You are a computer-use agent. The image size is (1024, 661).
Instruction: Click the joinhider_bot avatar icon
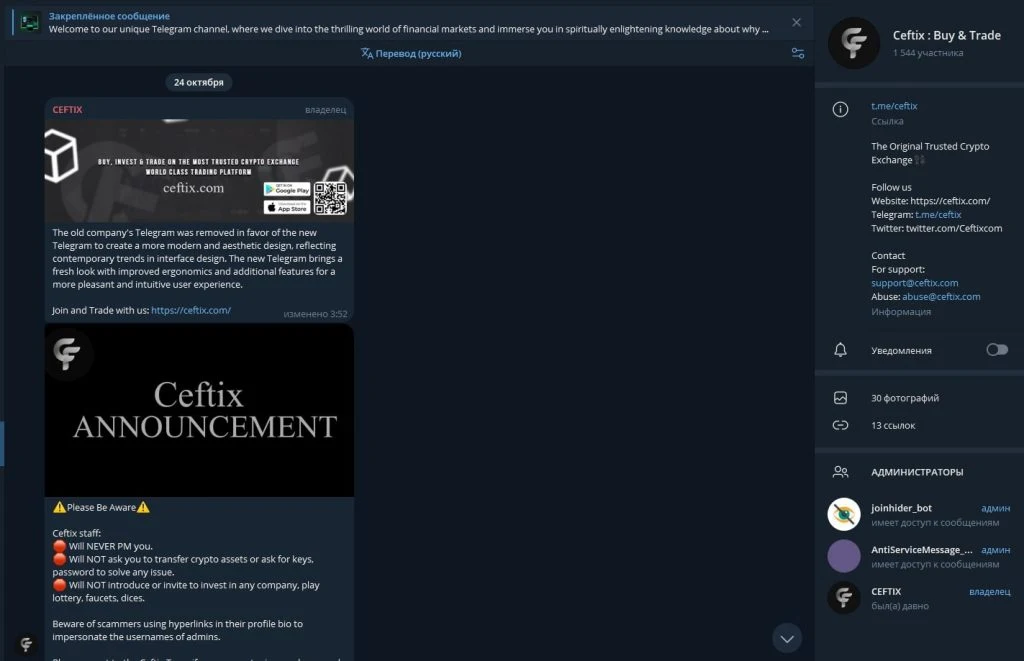(844, 515)
